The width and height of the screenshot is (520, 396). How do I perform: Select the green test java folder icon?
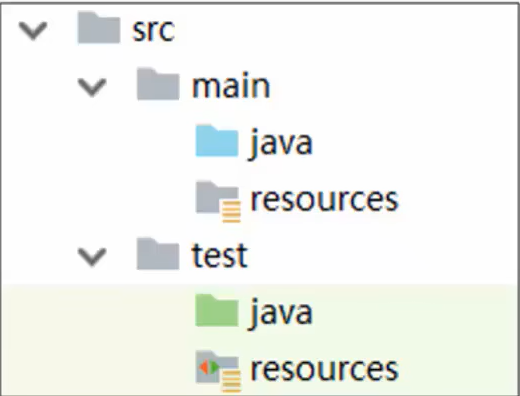point(217,310)
